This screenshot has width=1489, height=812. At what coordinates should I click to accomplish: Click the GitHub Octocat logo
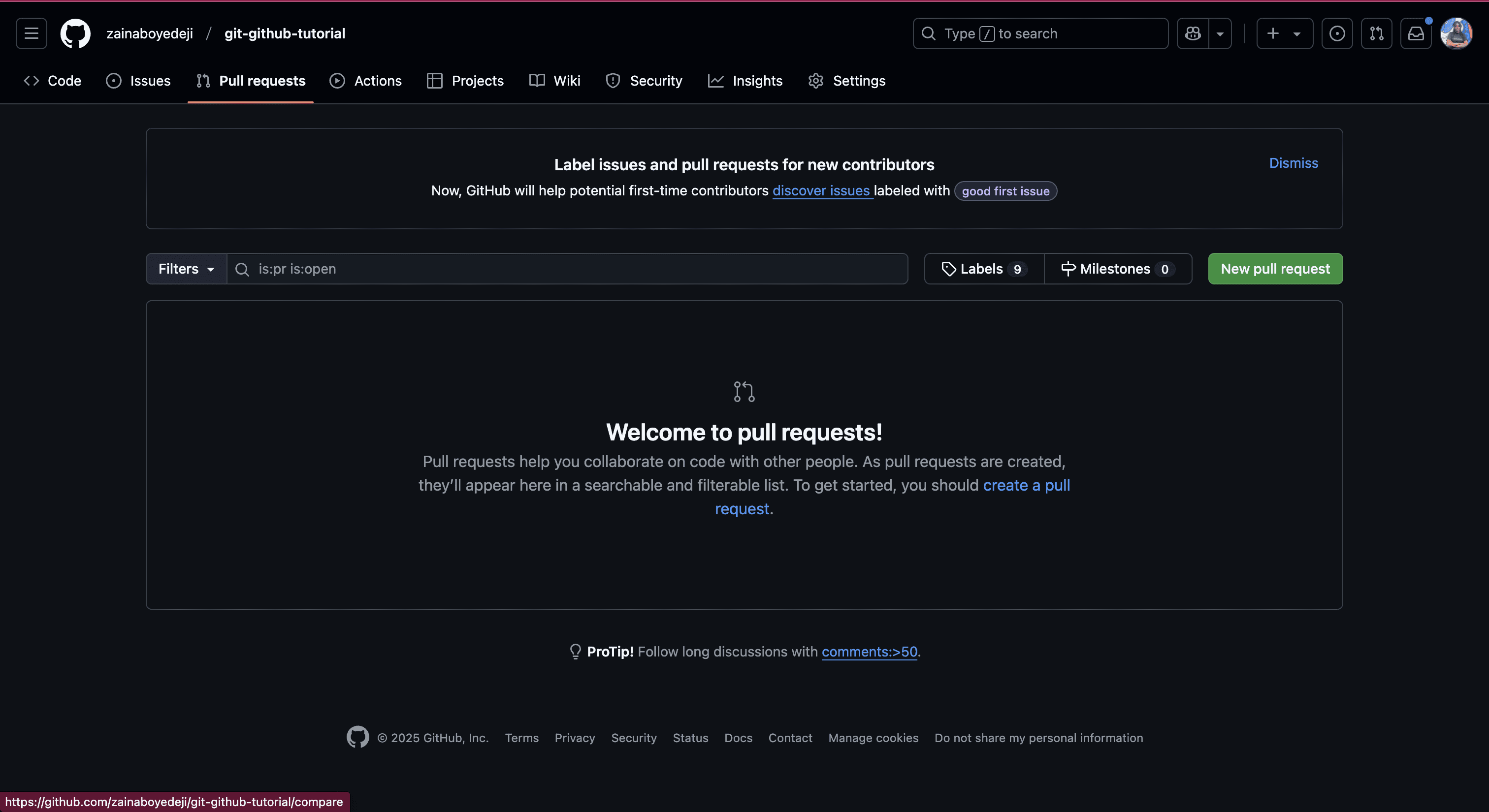click(x=75, y=33)
